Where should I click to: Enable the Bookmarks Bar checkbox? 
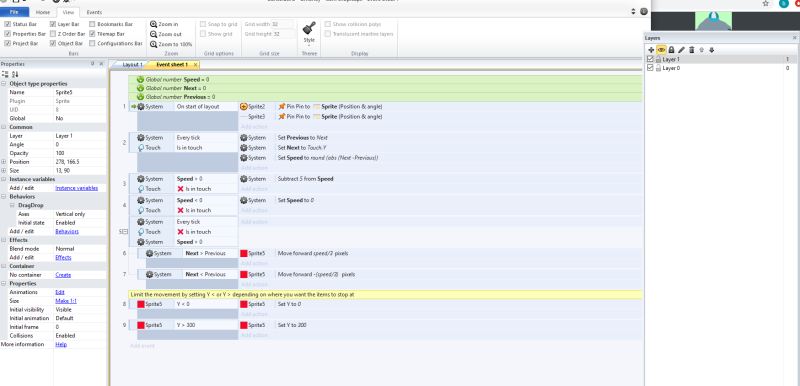(x=92, y=24)
